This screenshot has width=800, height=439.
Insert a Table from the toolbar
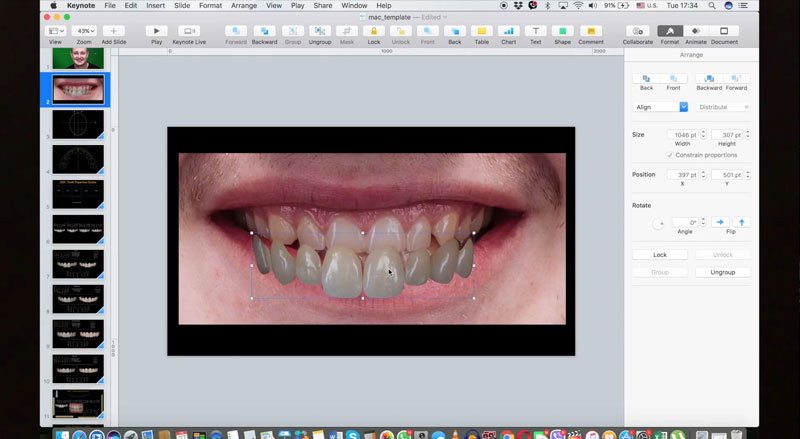pos(482,32)
